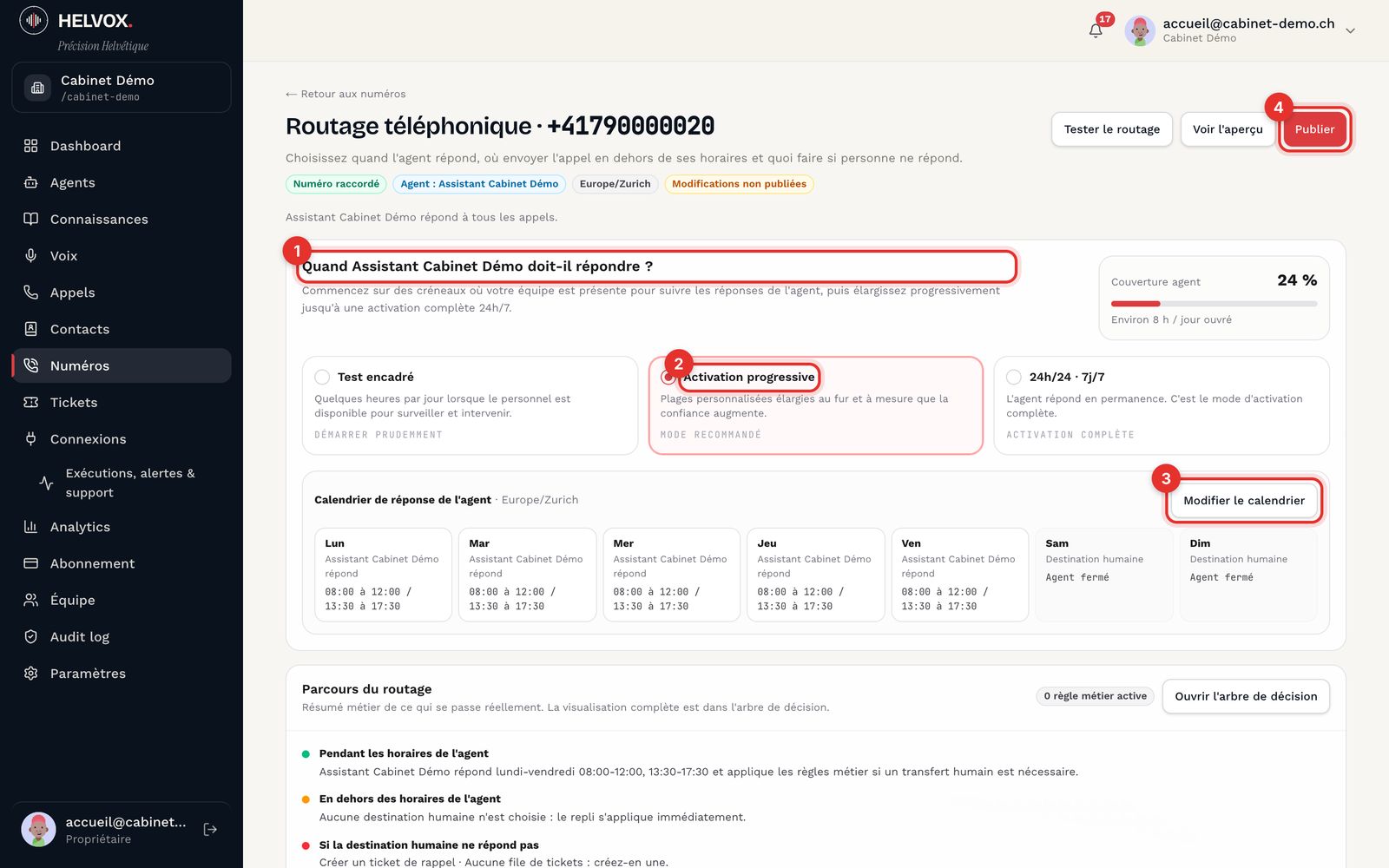Open the Cabinet Démo workspace switcher
This screenshot has height=868, width=1389.
122,88
